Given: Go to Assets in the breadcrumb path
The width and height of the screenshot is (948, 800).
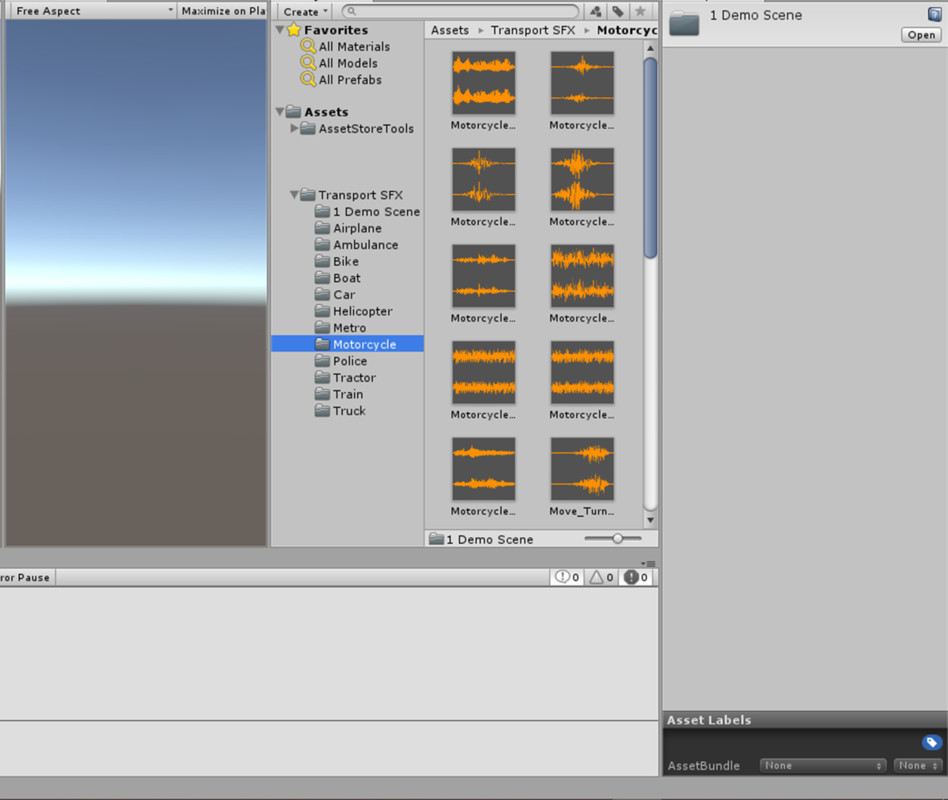Looking at the screenshot, I should pyautogui.click(x=450, y=30).
